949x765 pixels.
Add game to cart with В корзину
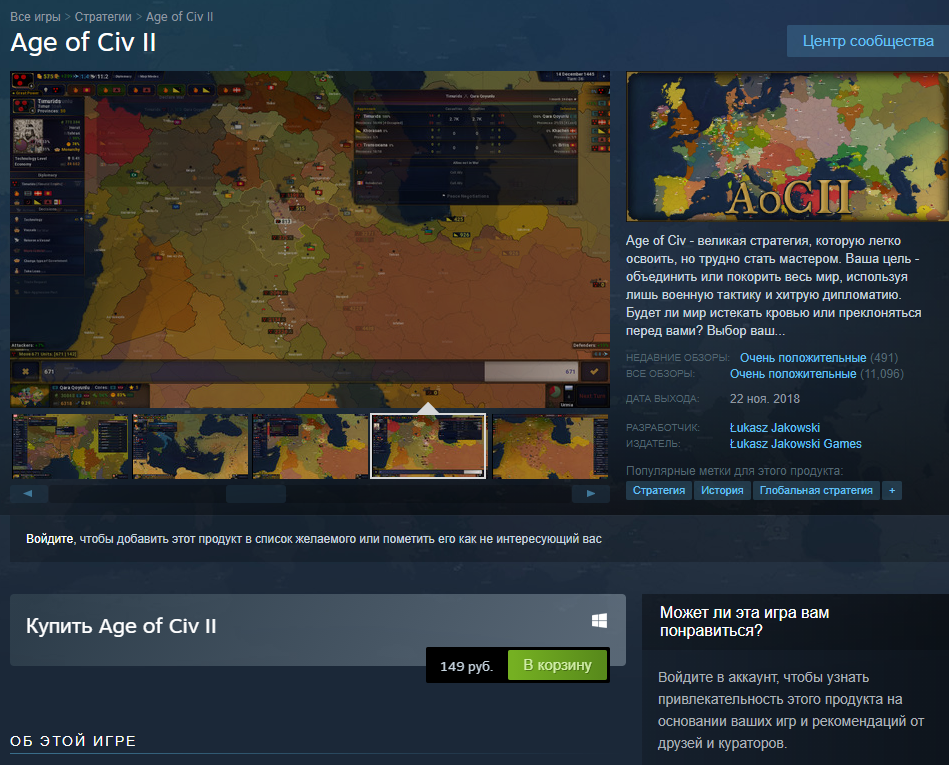(557, 665)
